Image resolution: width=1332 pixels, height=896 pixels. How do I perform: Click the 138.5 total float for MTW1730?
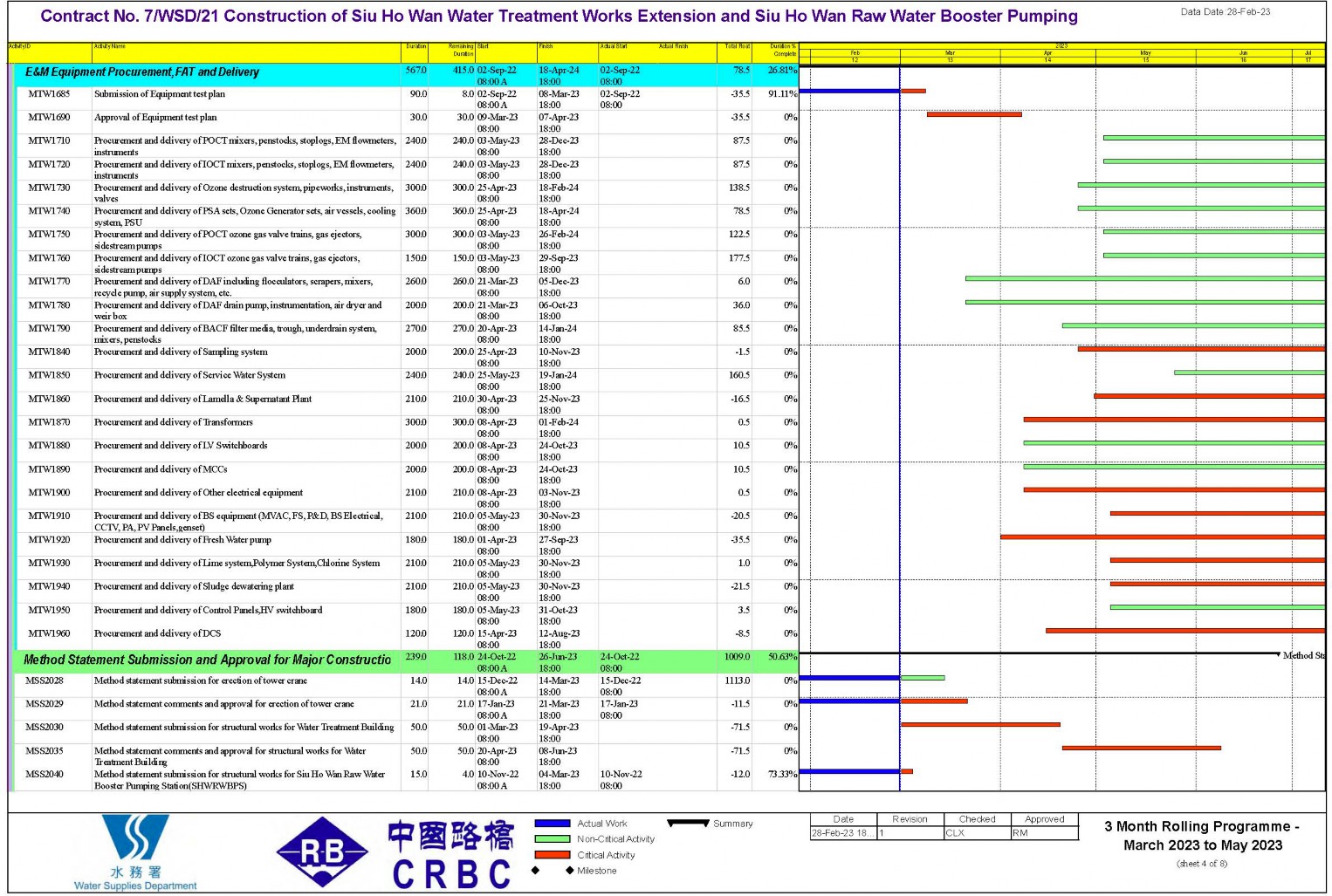pos(739,188)
